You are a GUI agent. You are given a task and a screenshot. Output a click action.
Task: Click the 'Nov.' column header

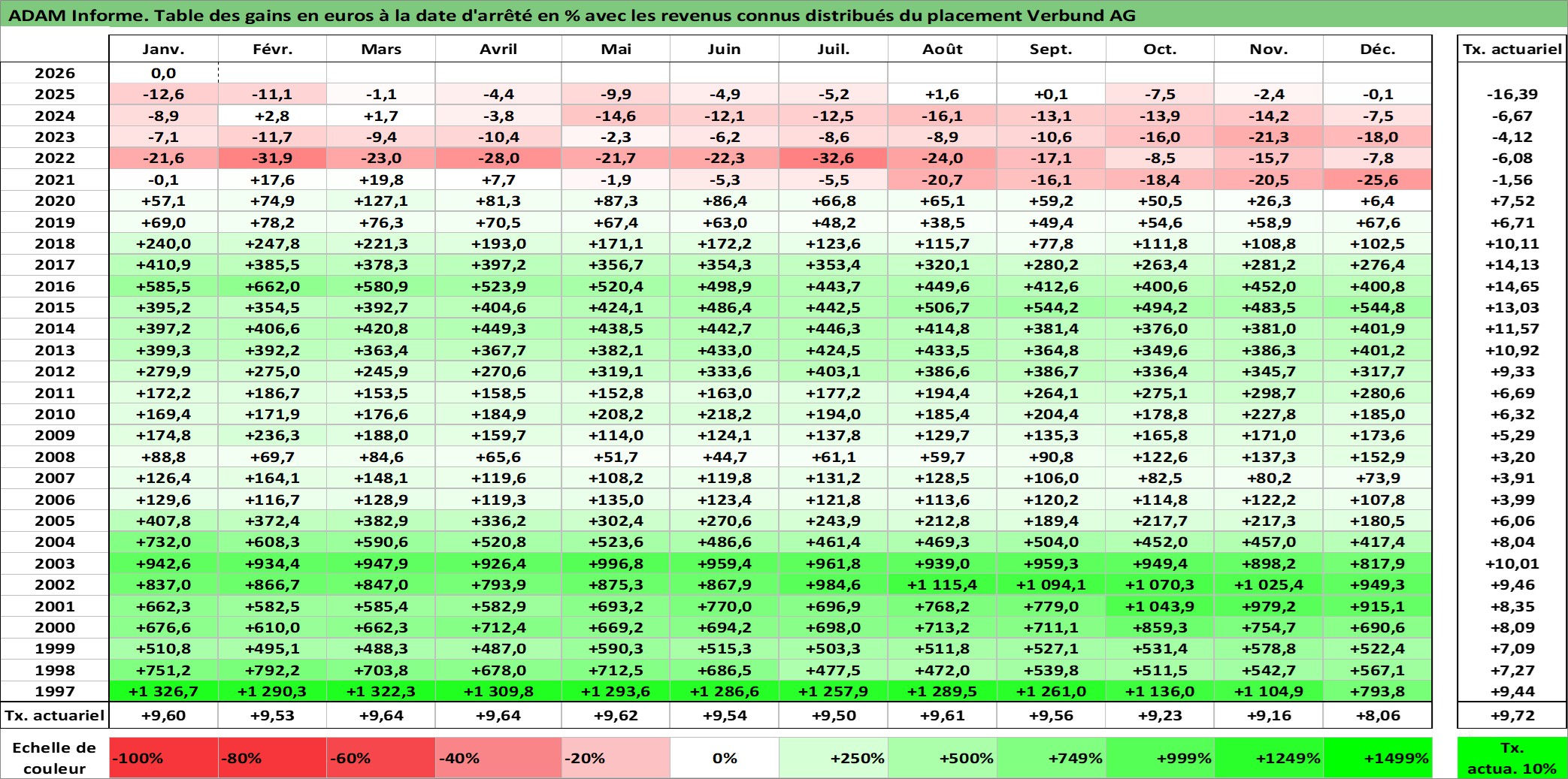click(x=1269, y=49)
